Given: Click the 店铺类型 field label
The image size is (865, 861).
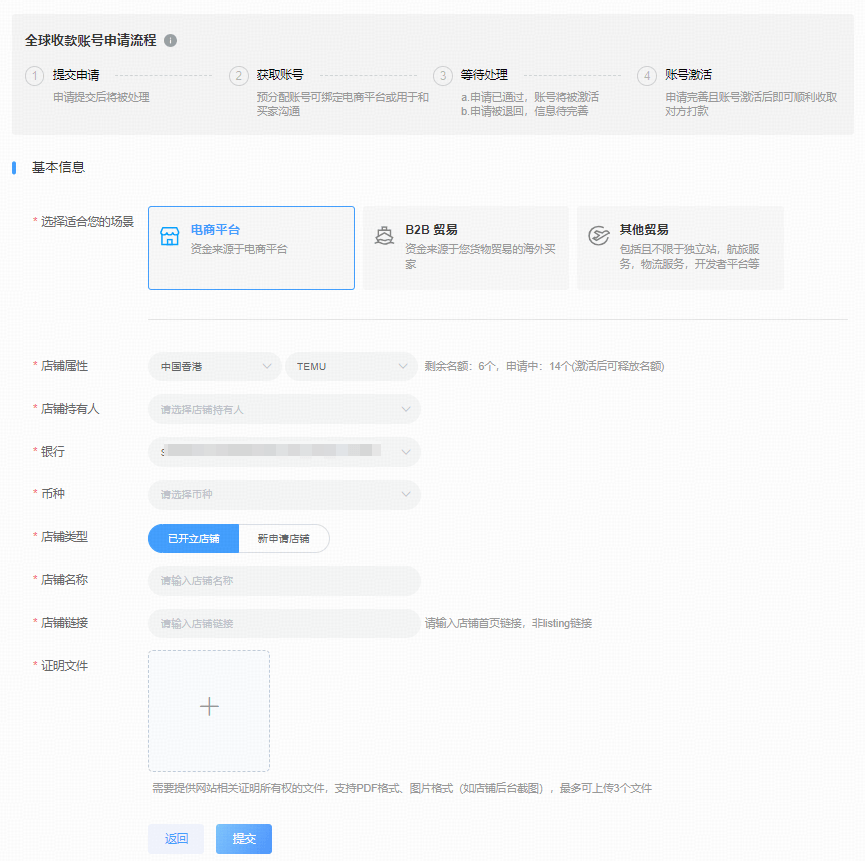Looking at the screenshot, I should 64,537.
